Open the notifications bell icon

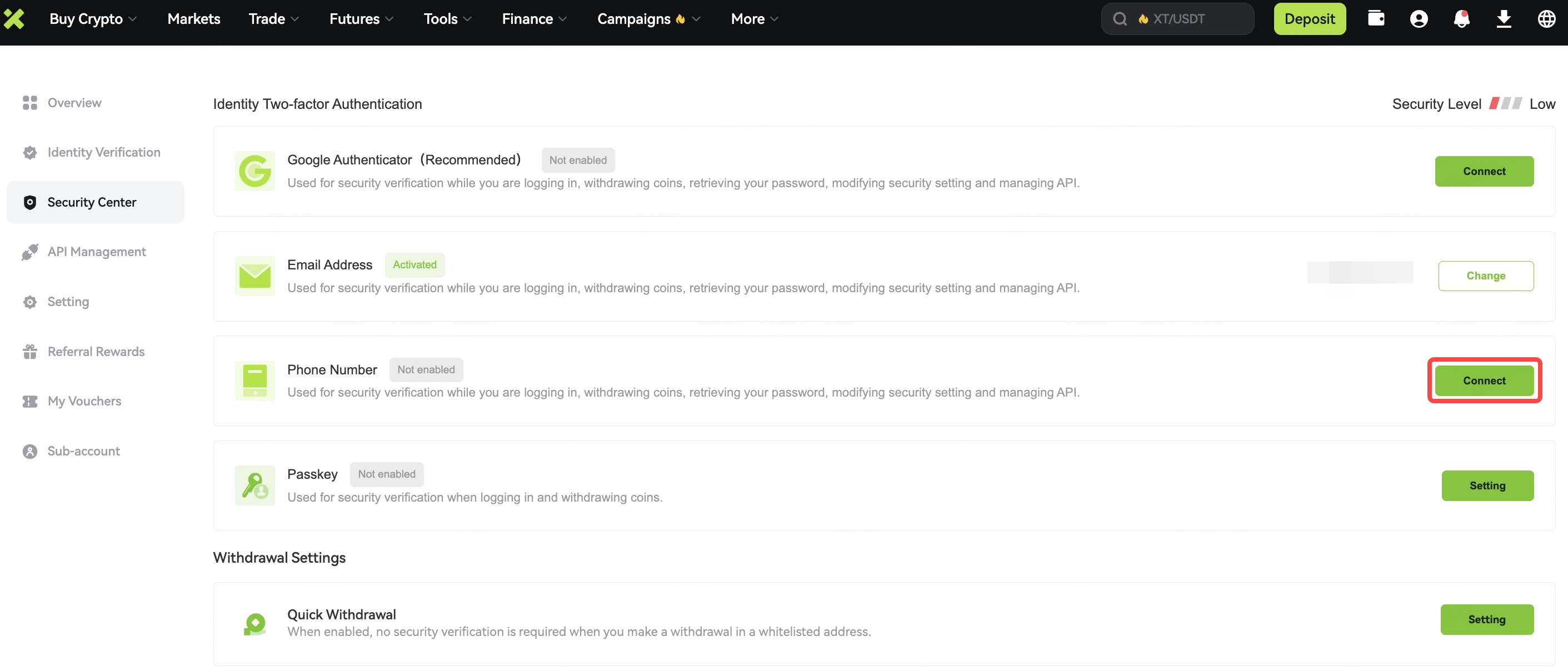(1461, 19)
